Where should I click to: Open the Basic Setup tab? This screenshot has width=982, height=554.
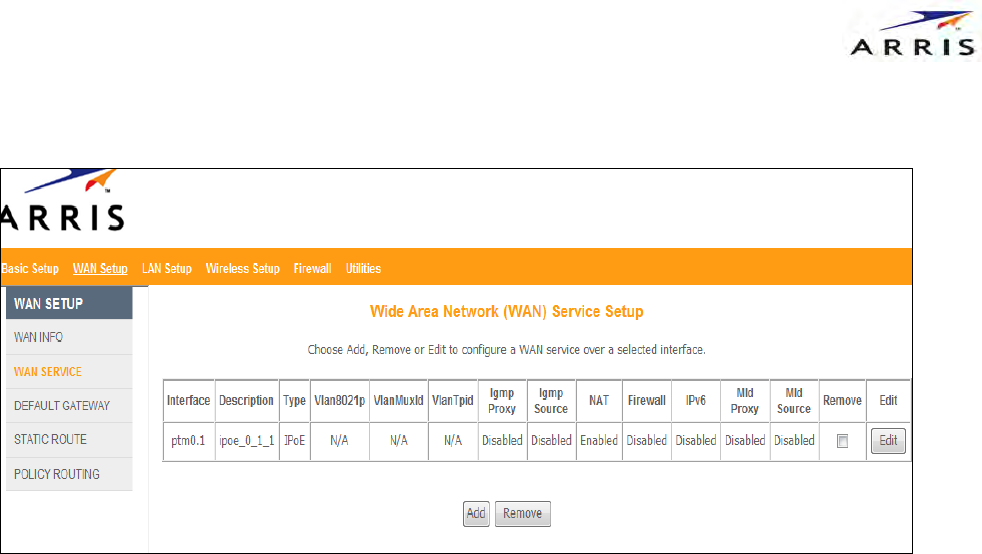tap(29, 269)
